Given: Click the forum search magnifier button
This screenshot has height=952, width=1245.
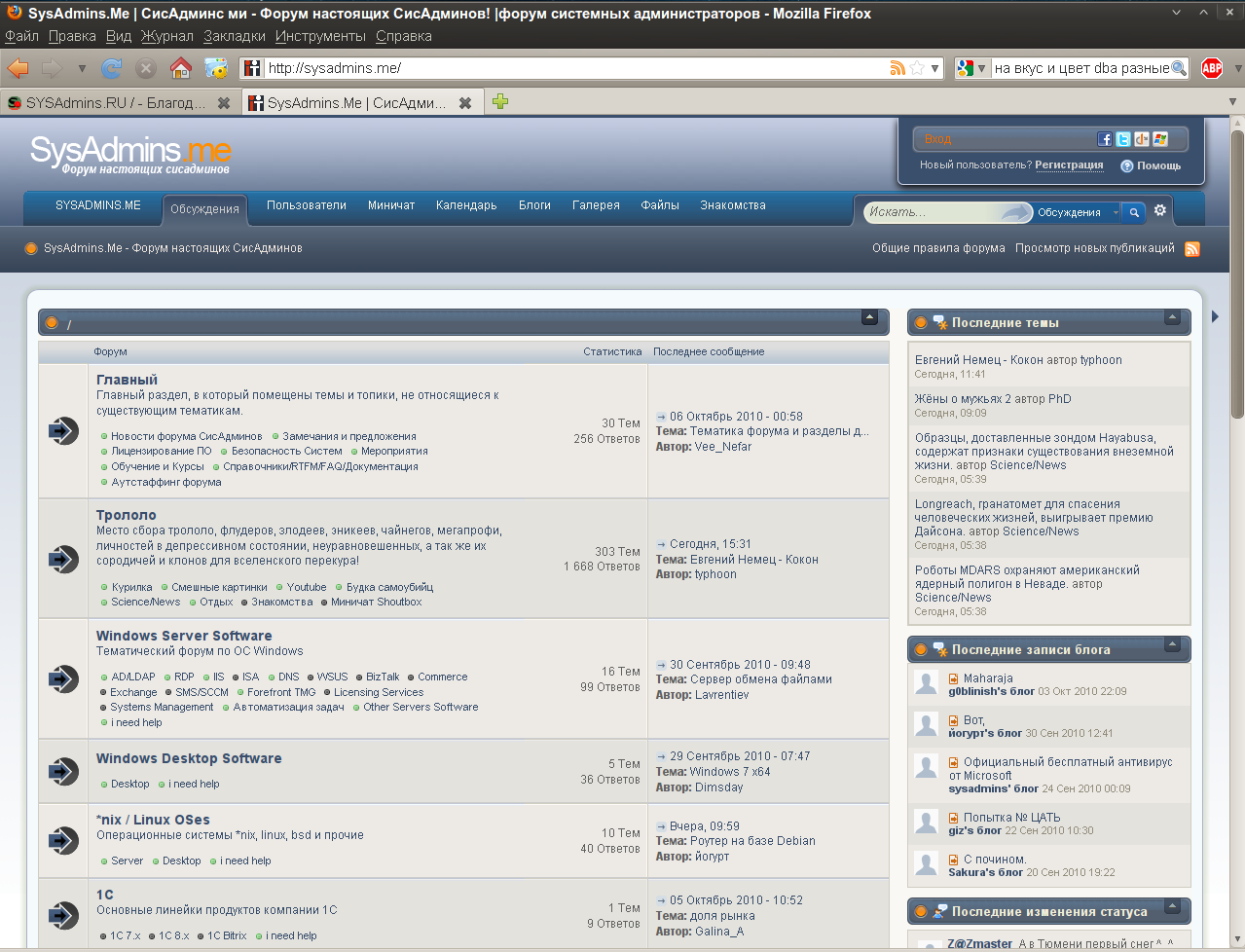Looking at the screenshot, I should (x=1134, y=211).
